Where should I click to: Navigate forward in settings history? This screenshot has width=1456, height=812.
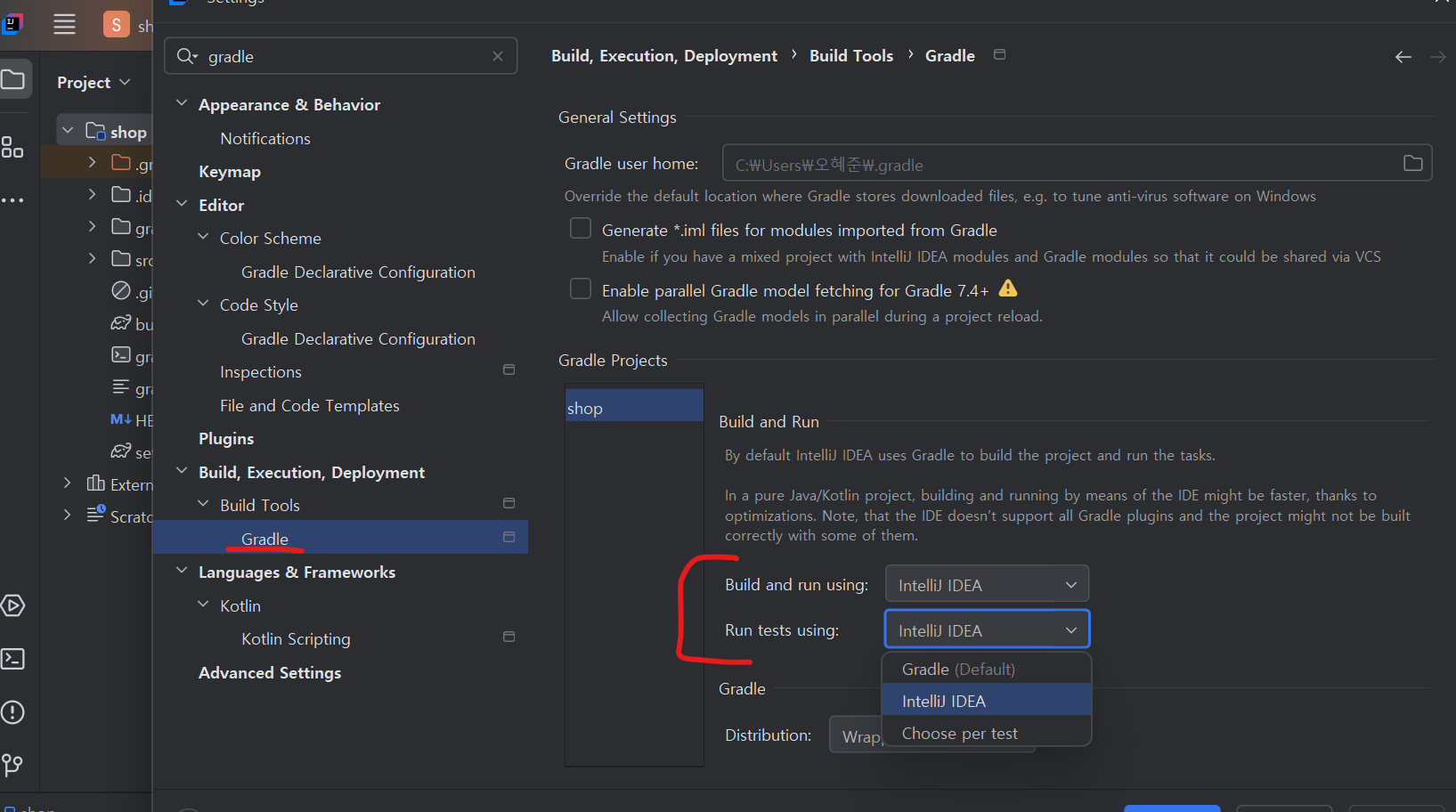point(1437,57)
